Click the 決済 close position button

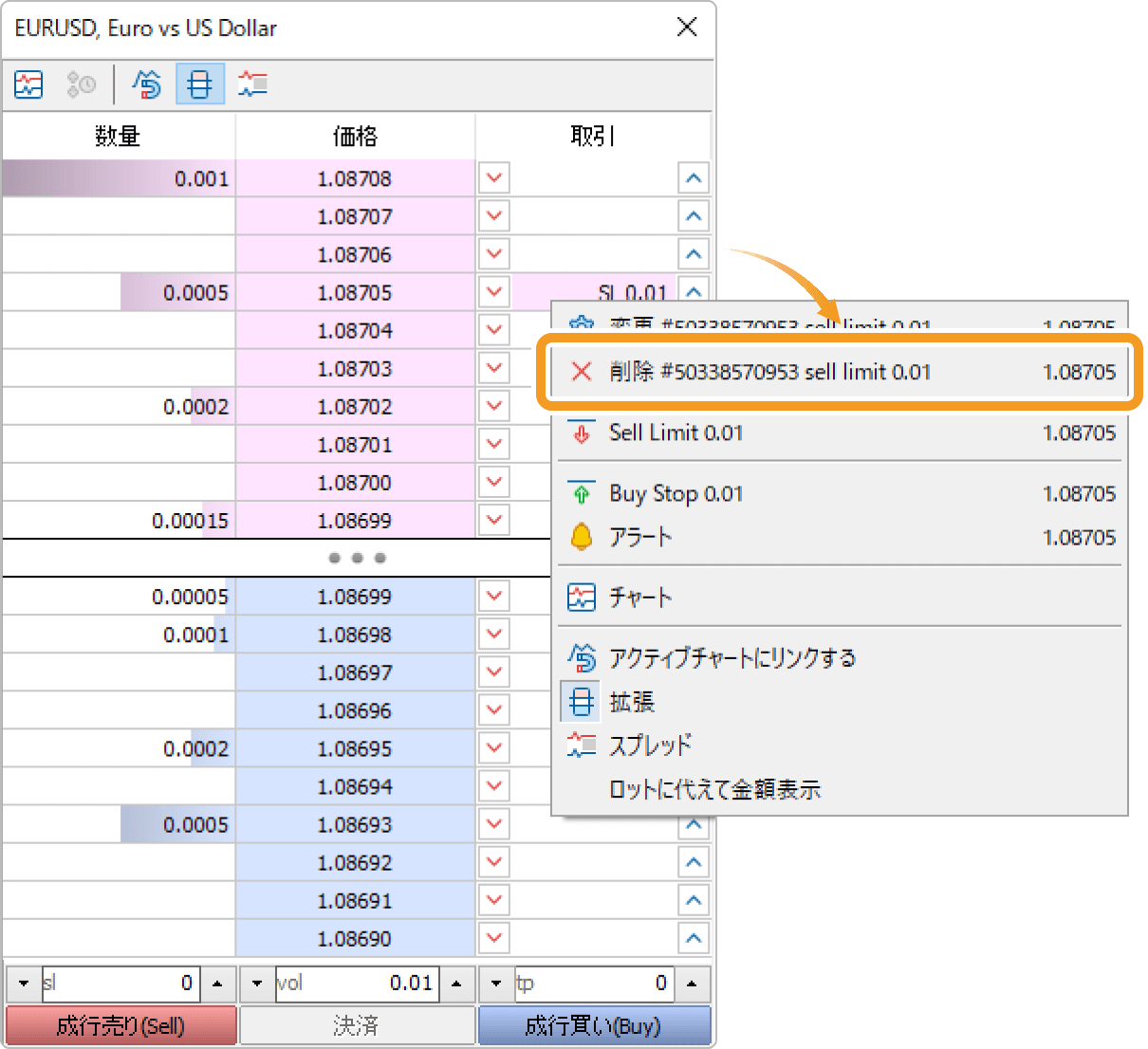(x=357, y=1025)
